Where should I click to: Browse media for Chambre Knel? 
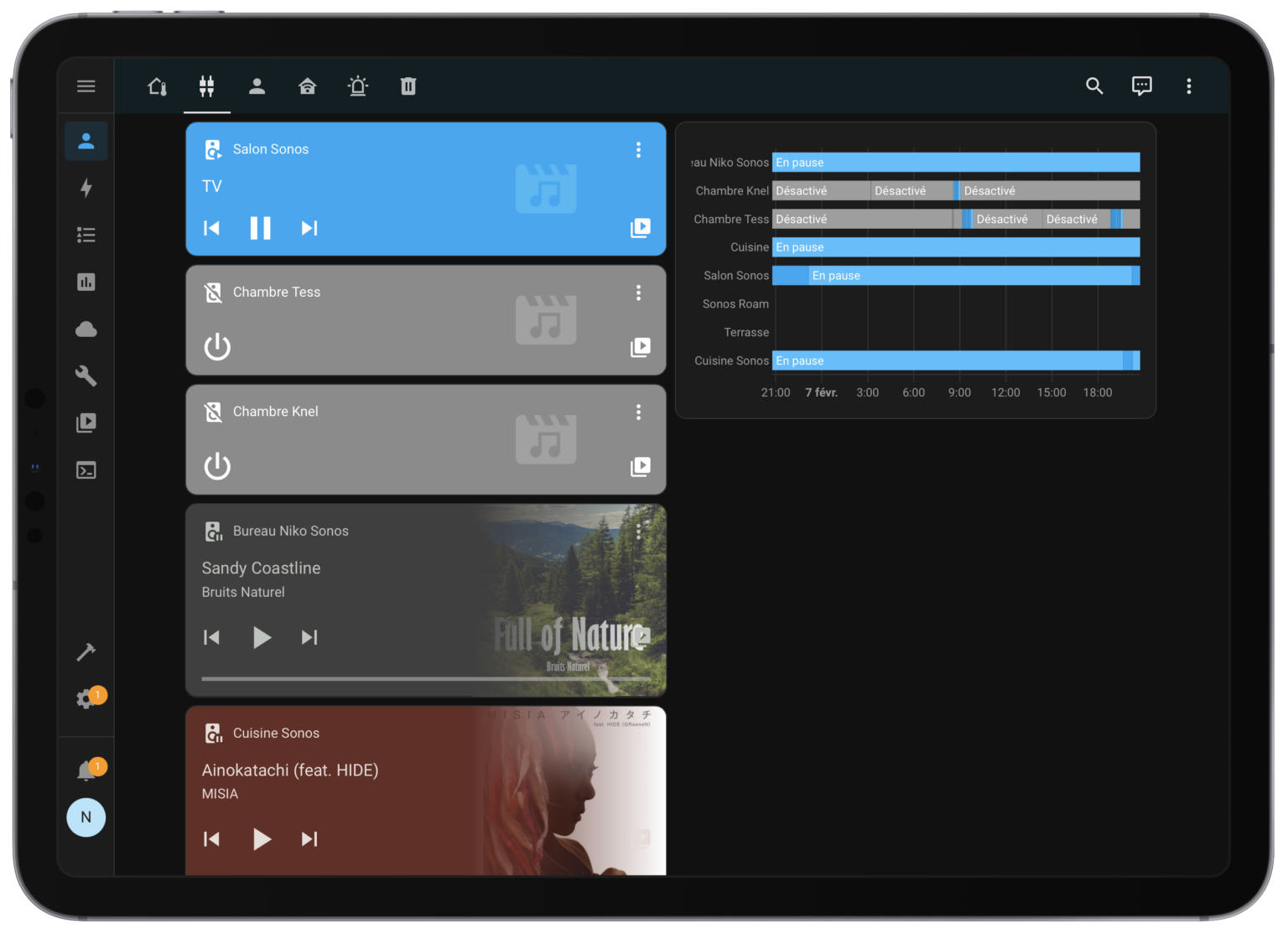(x=640, y=466)
